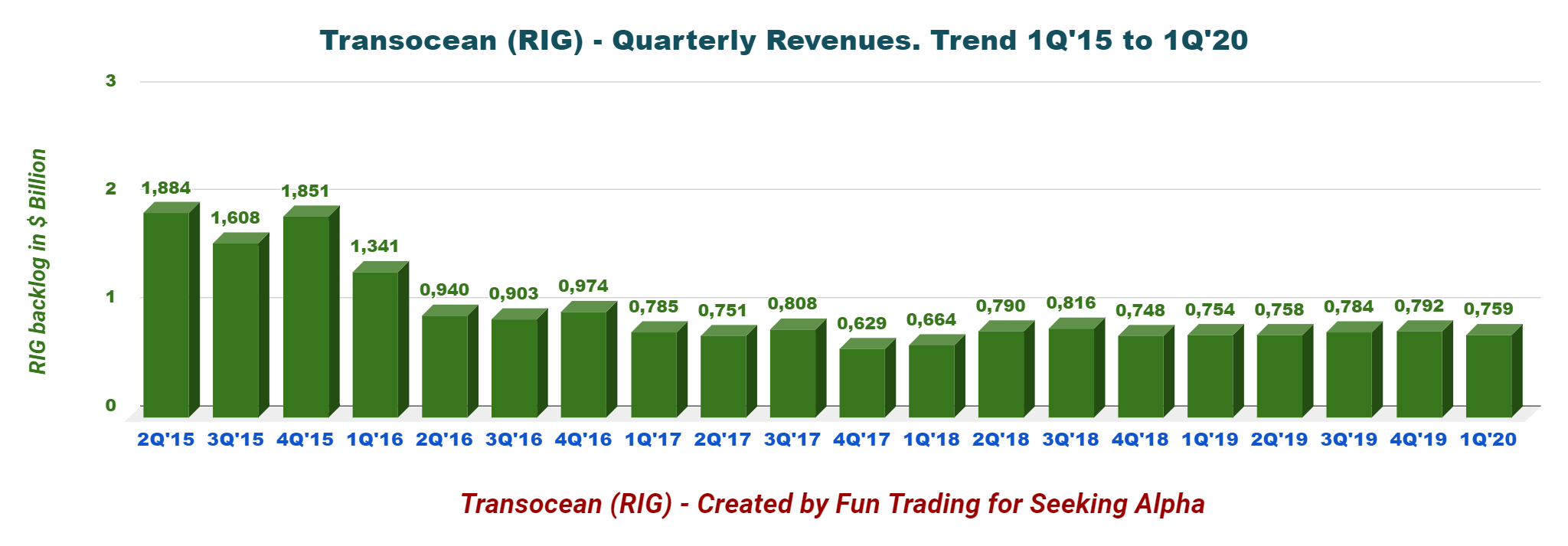The image size is (1568, 546).
Task: Select the "3Q'19" x-axis label
Action: click(1349, 440)
